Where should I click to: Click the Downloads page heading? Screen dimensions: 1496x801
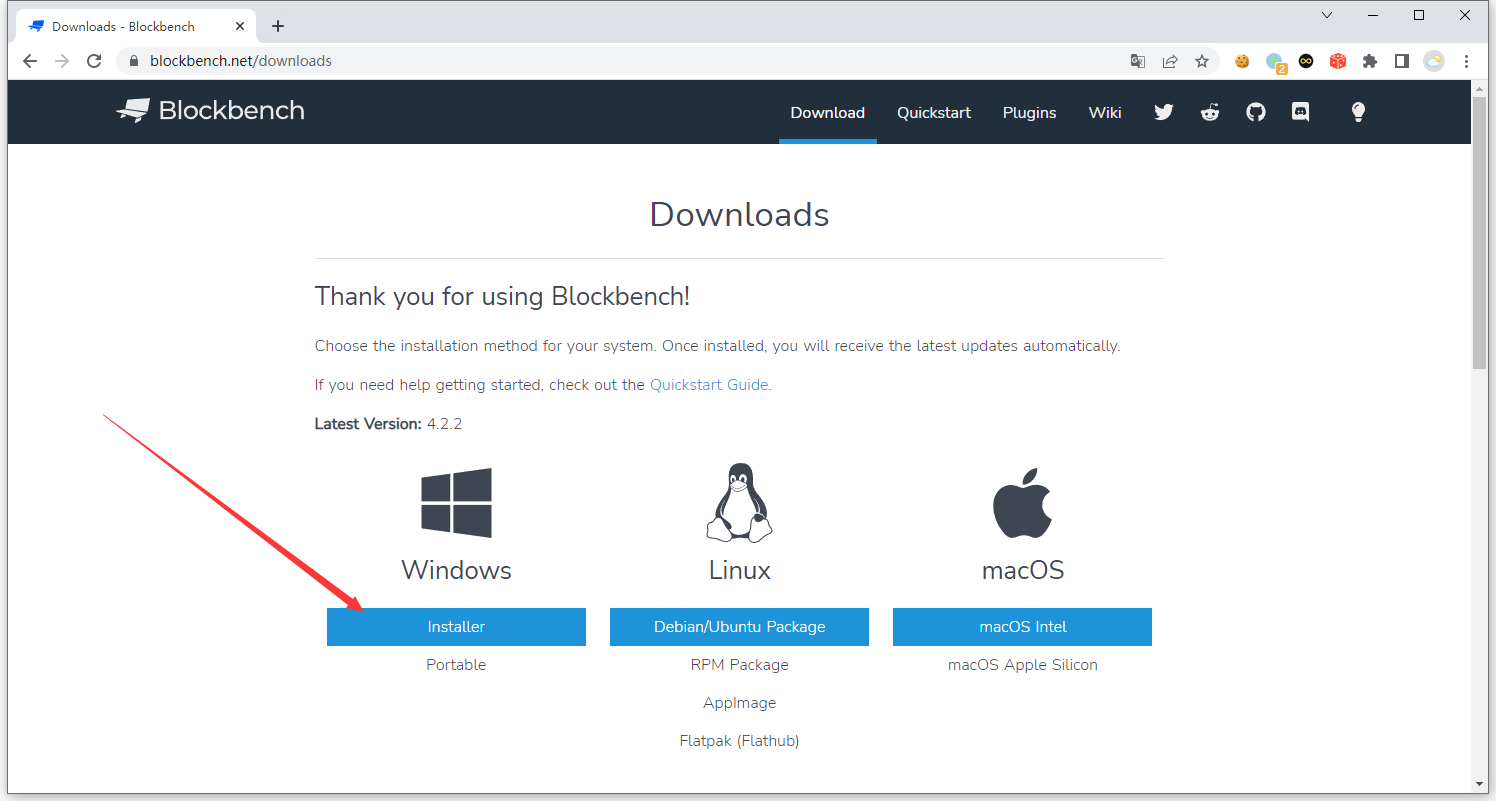click(x=739, y=214)
